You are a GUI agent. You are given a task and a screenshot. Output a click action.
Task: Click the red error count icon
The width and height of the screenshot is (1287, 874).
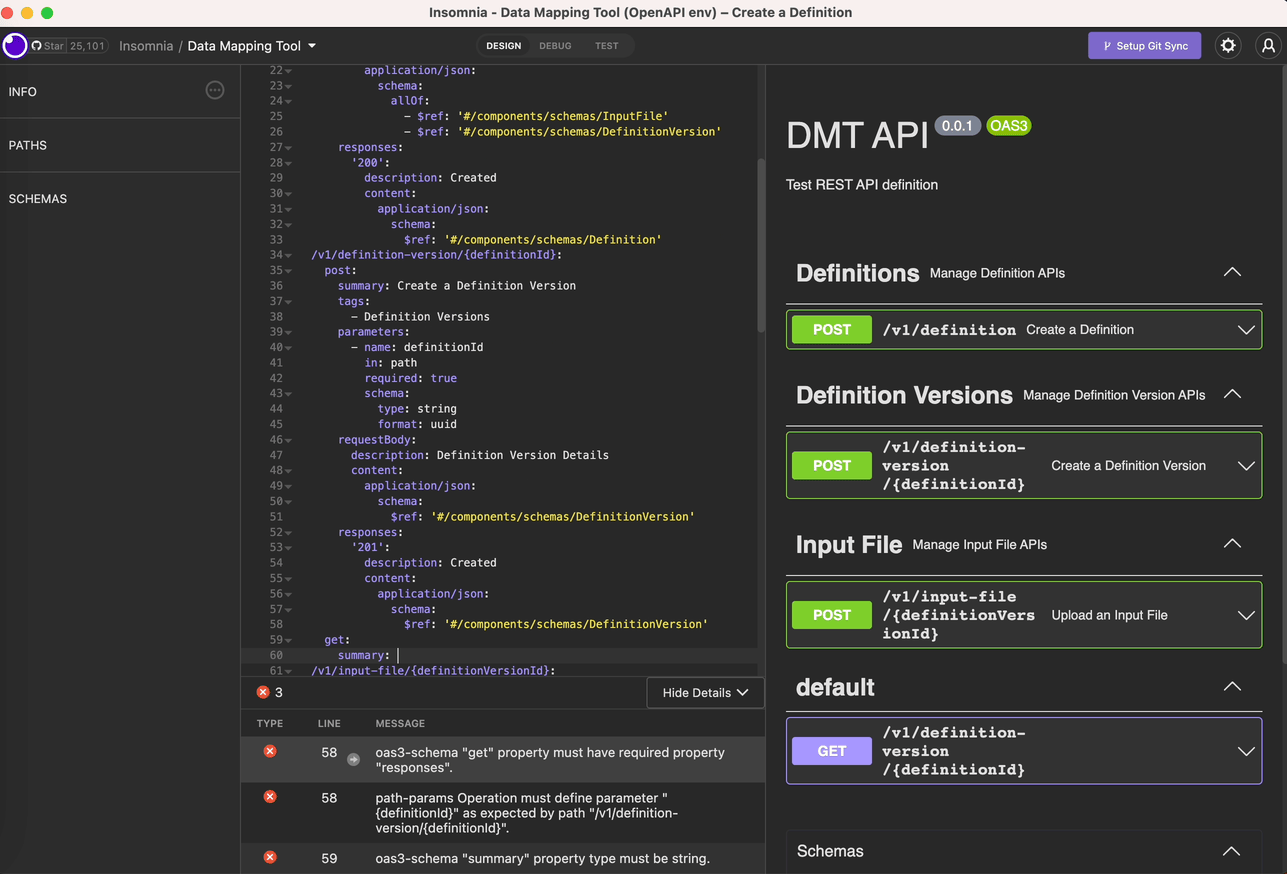[263, 692]
